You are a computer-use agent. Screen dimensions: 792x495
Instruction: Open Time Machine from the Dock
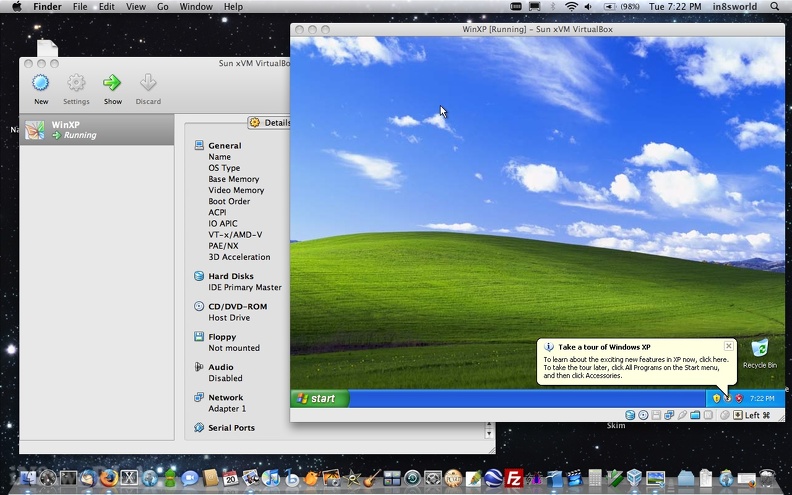tap(413, 477)
